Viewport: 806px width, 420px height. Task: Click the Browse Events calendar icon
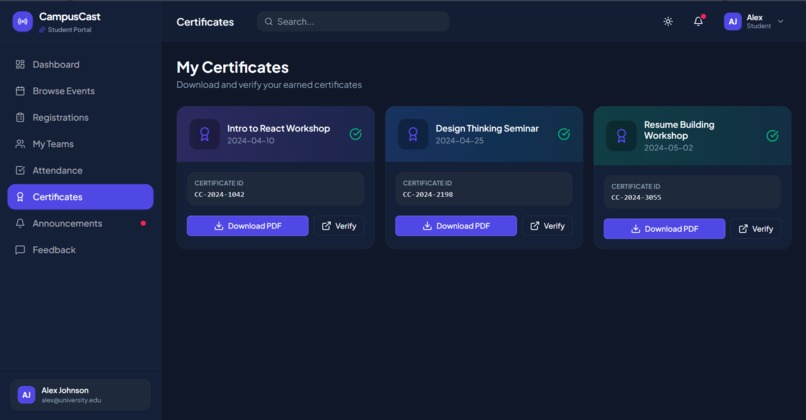tap(20, 91)
